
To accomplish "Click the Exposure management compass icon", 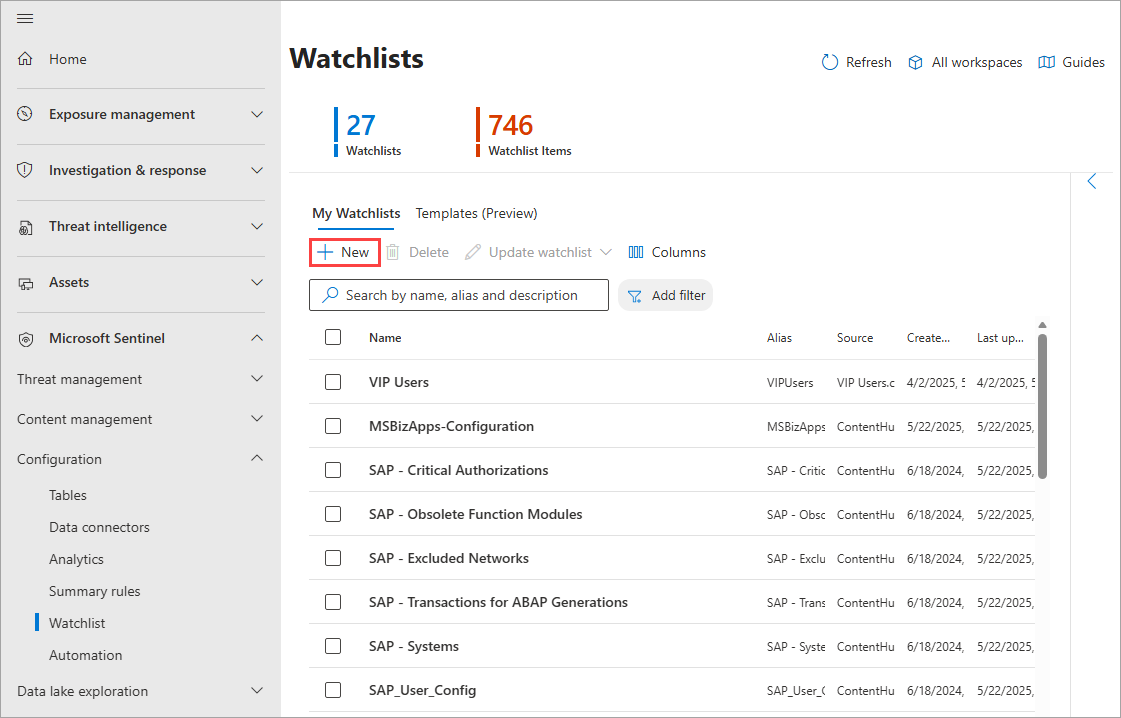I will (x=25, y=114).
